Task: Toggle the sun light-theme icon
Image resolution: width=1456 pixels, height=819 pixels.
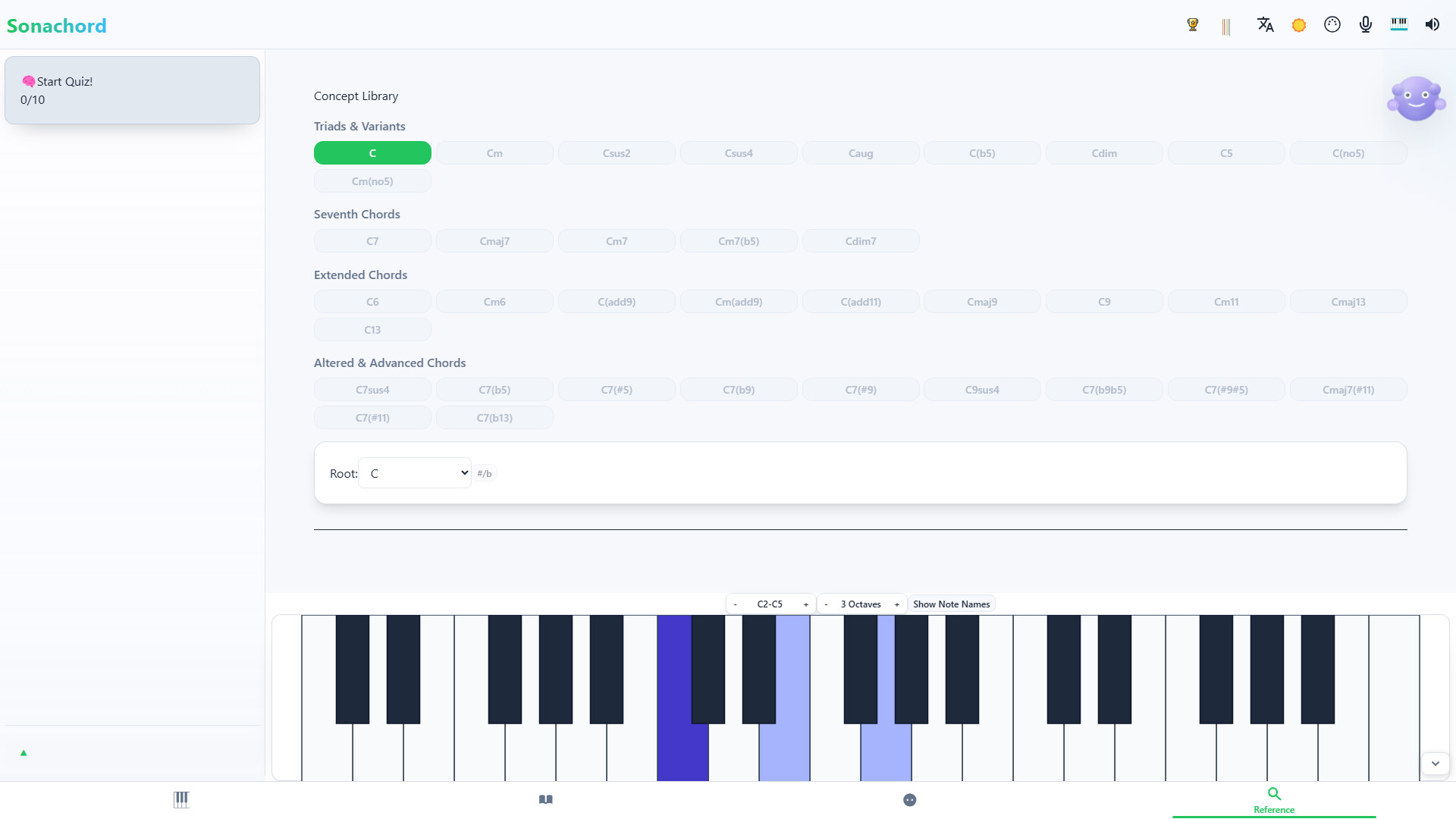Action: point(1299,25)
